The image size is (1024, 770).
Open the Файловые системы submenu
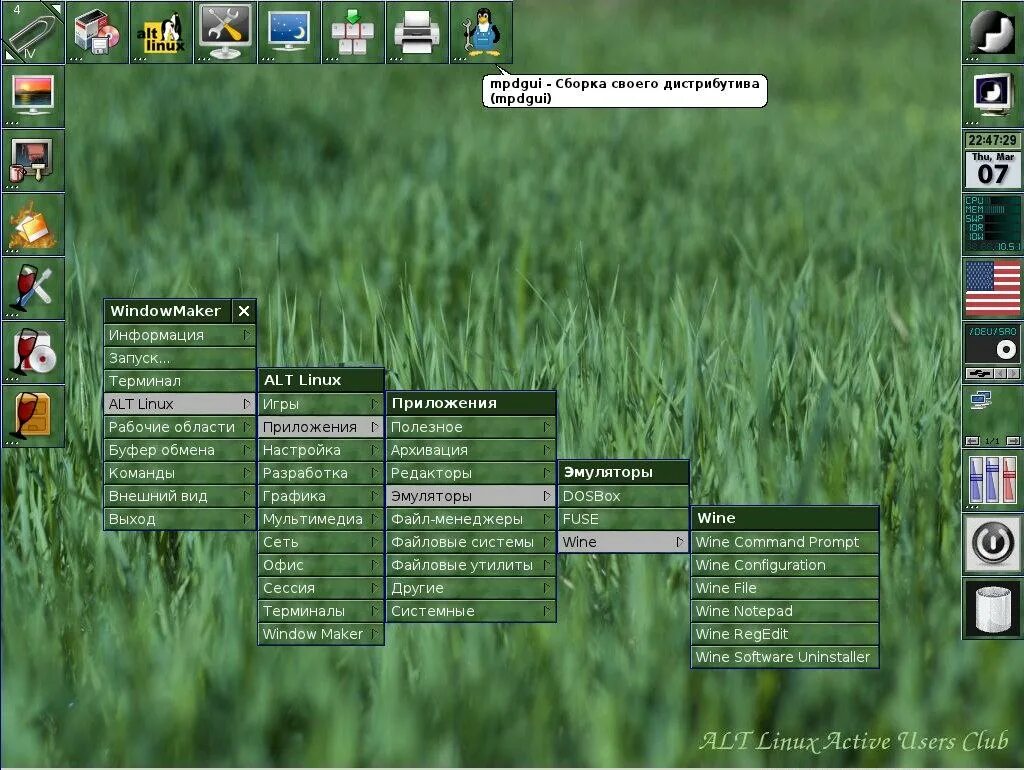pyautogui.click(x=471, y=542)
